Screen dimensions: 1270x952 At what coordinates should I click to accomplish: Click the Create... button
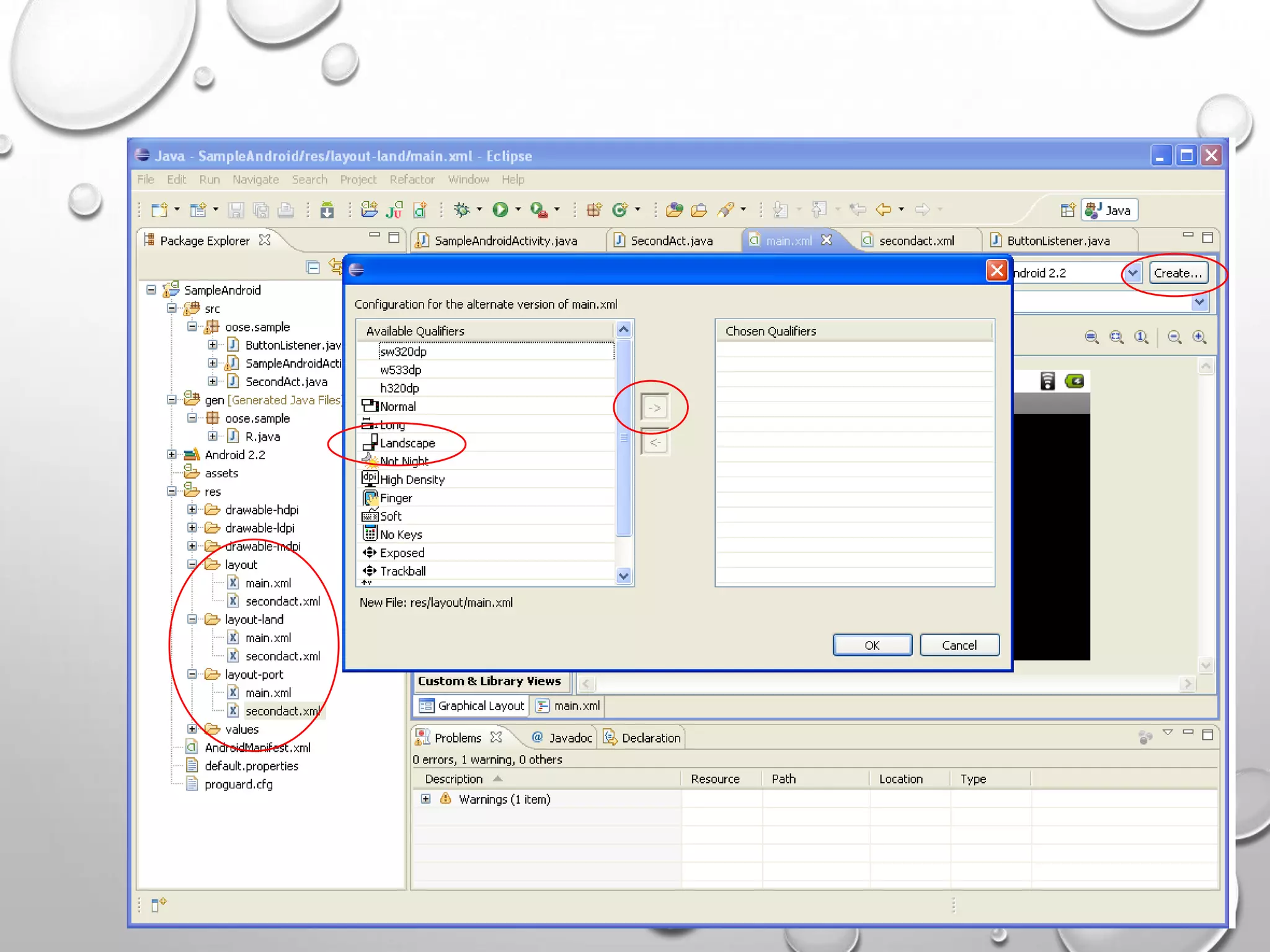[1178, 273]
